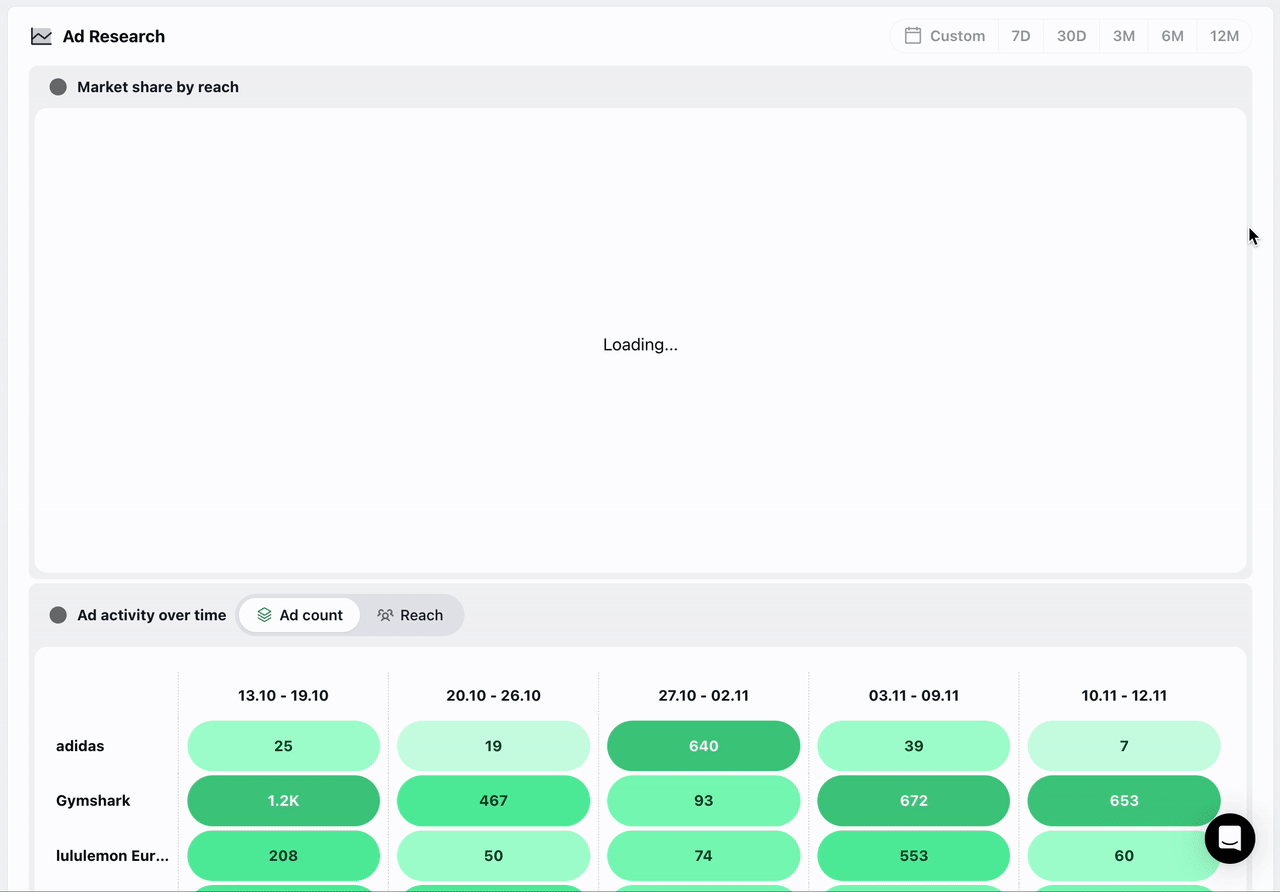Open the chat support widget
Viewport: 1280px width, 892px height.
[1229, 838]
